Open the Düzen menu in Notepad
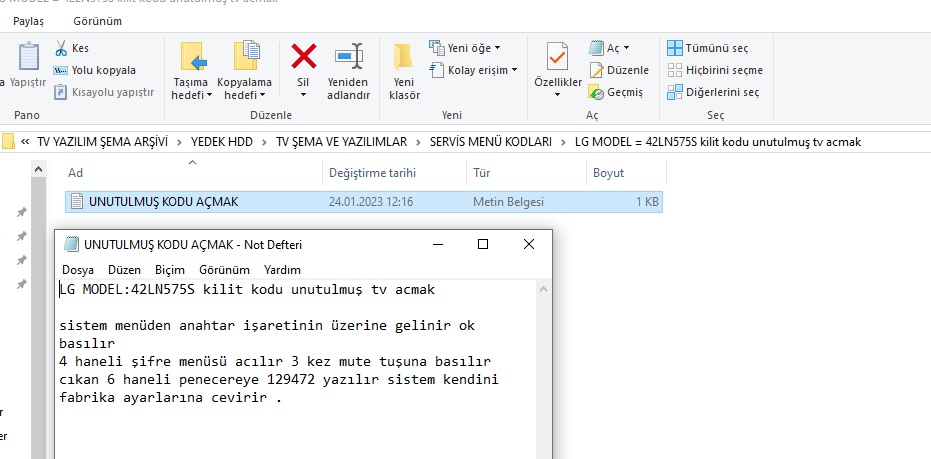 (125, 270)
